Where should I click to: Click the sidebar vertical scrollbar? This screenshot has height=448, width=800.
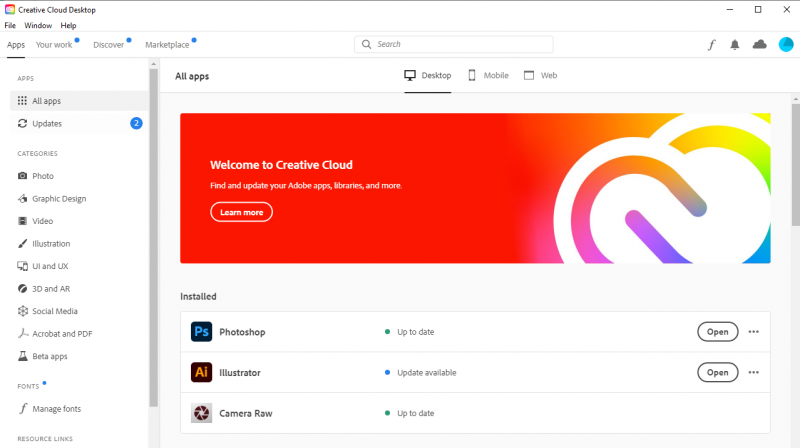coord(154,237)
